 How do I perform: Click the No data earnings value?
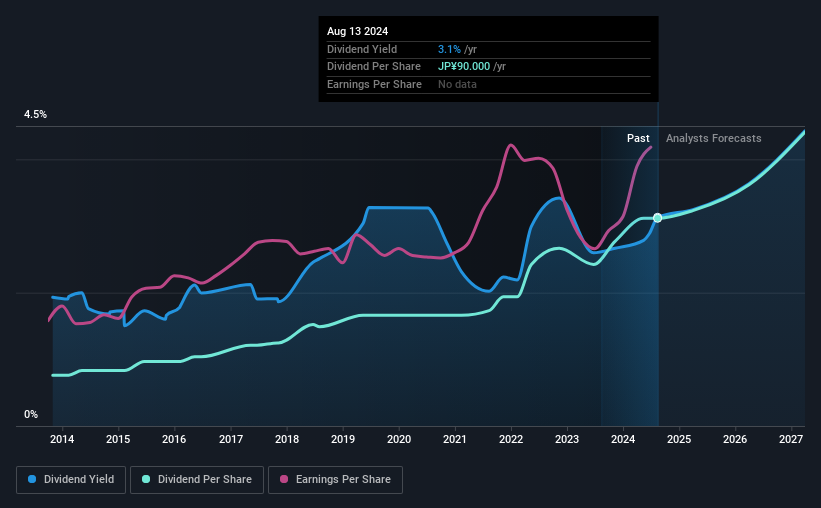(457, 84)
